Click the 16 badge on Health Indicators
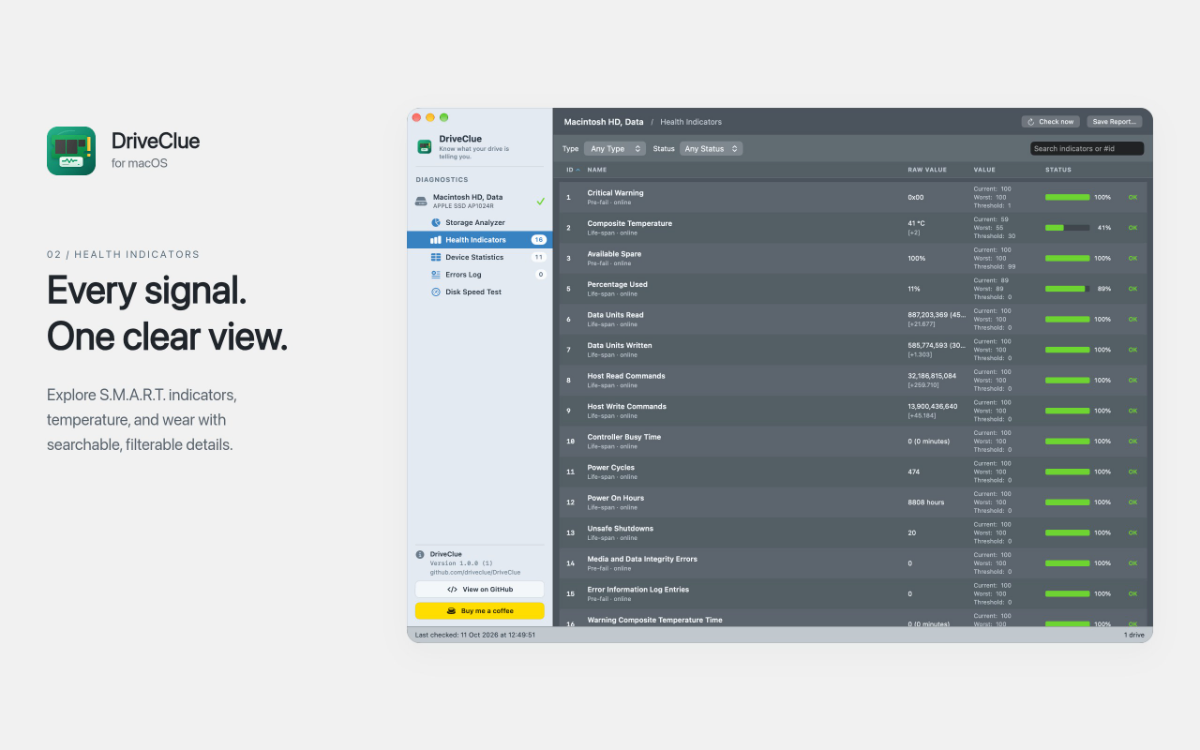Viewport: 1200px width, 750px height. (x=539, y=240)
